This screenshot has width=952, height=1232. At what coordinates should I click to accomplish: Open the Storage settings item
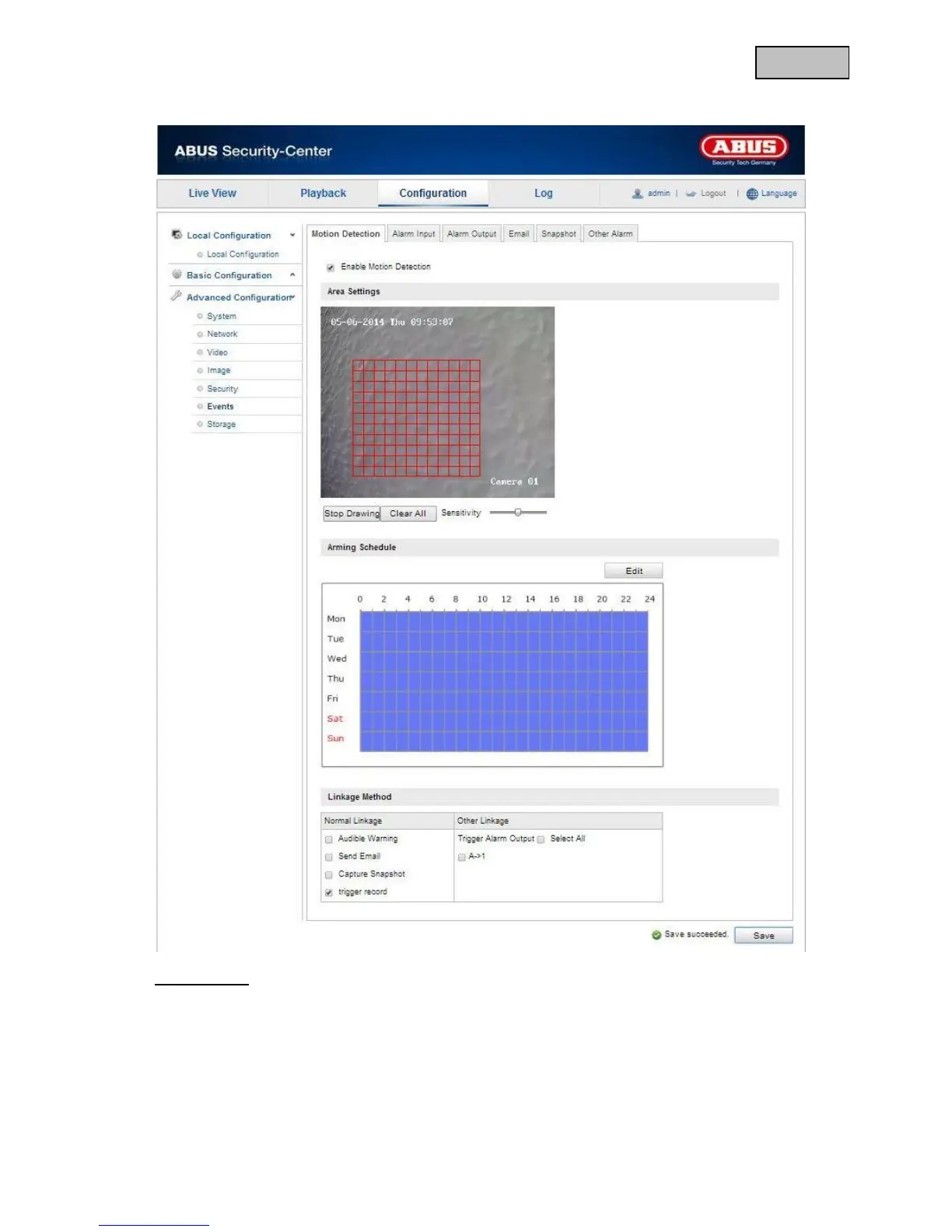(x=222, y=425)
